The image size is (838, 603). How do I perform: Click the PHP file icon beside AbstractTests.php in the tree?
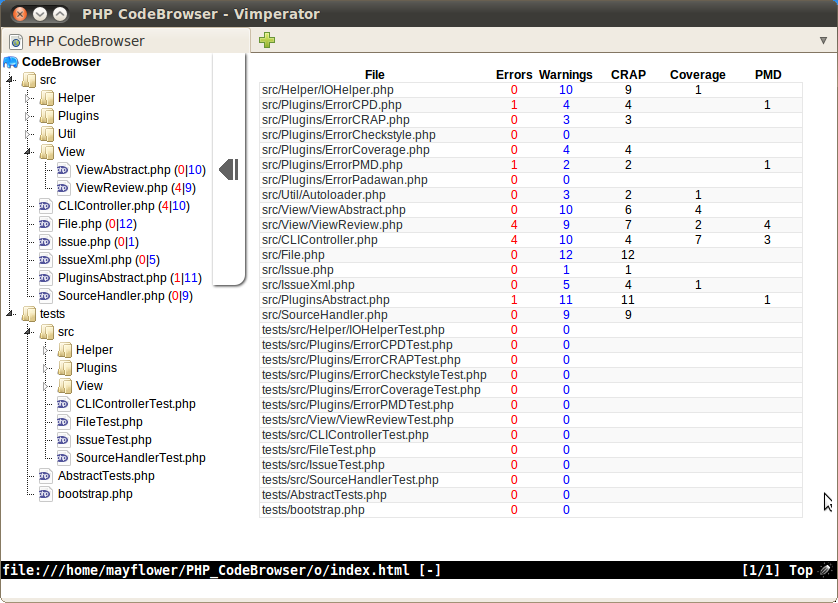[45, 476]
